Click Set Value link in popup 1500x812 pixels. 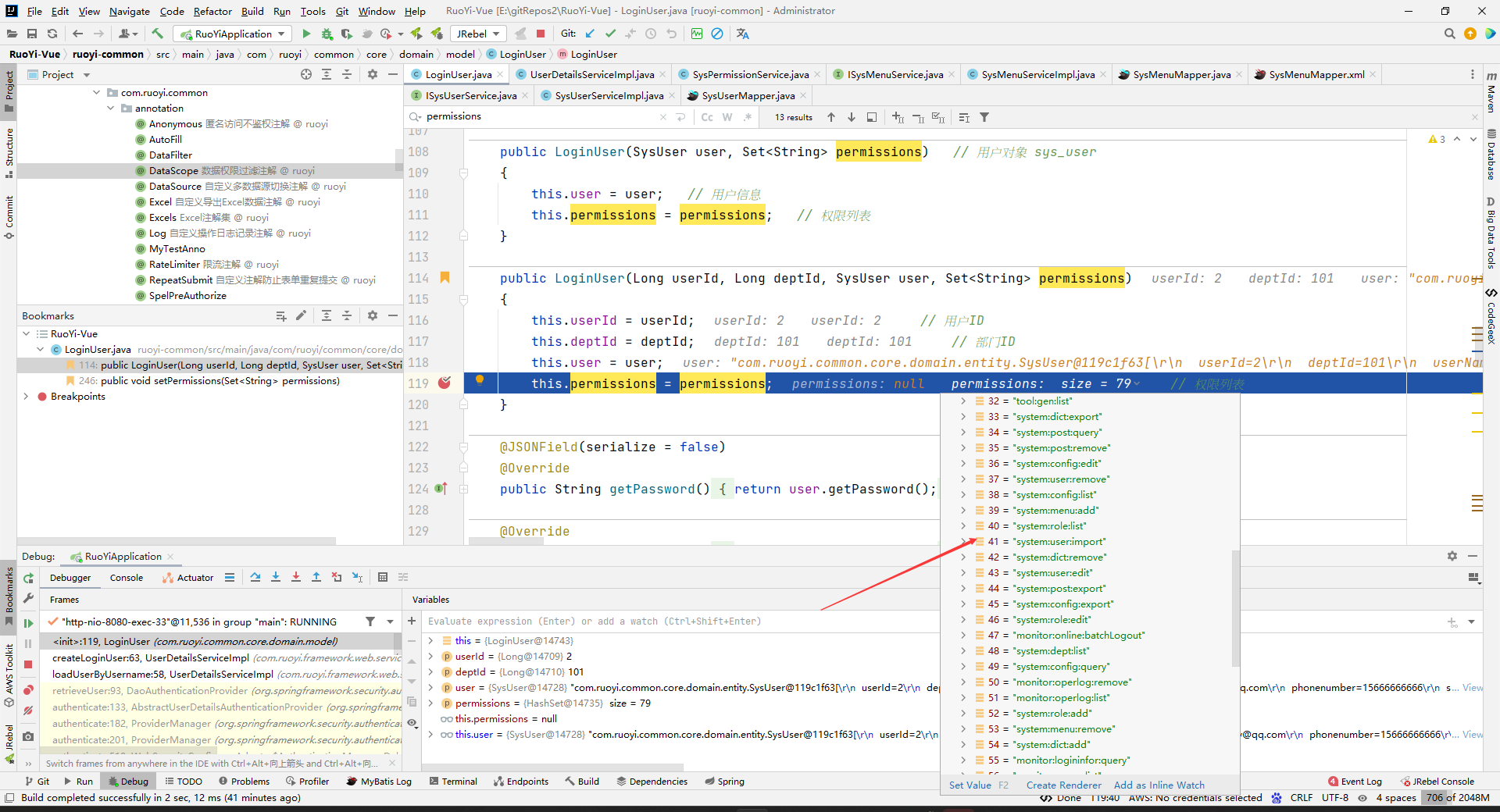[970, 785]
